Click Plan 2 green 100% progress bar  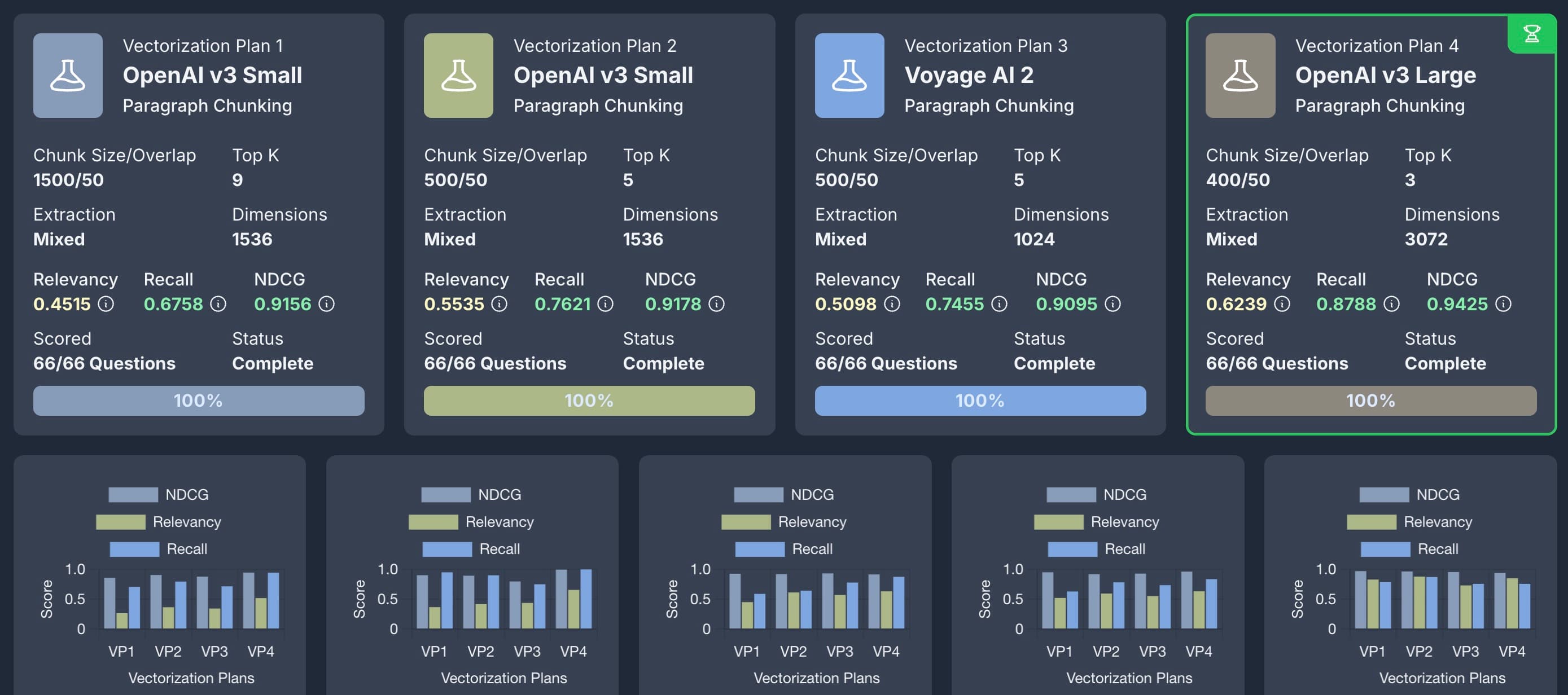pos(589,401)
